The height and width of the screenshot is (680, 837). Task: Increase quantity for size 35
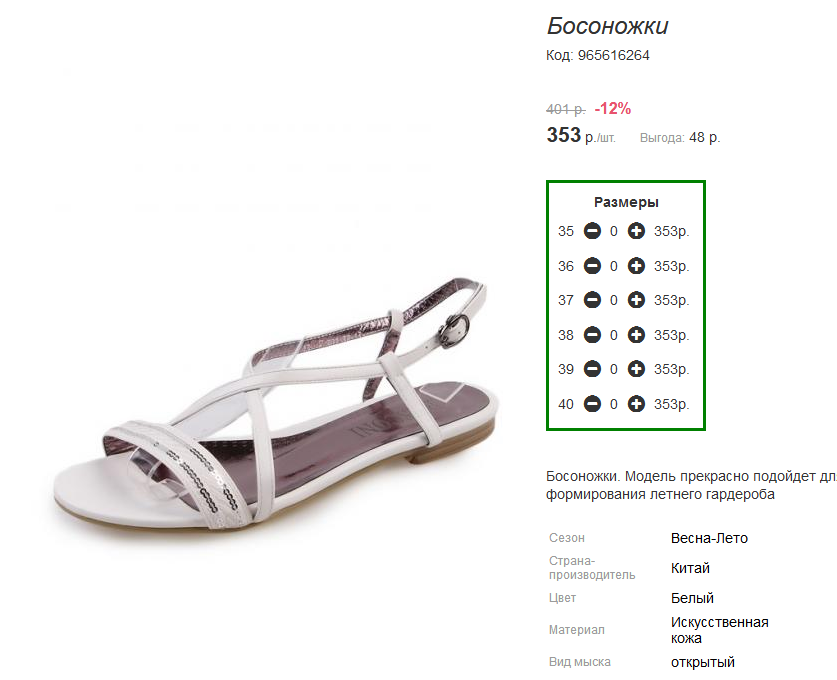(x=636, y=231)
